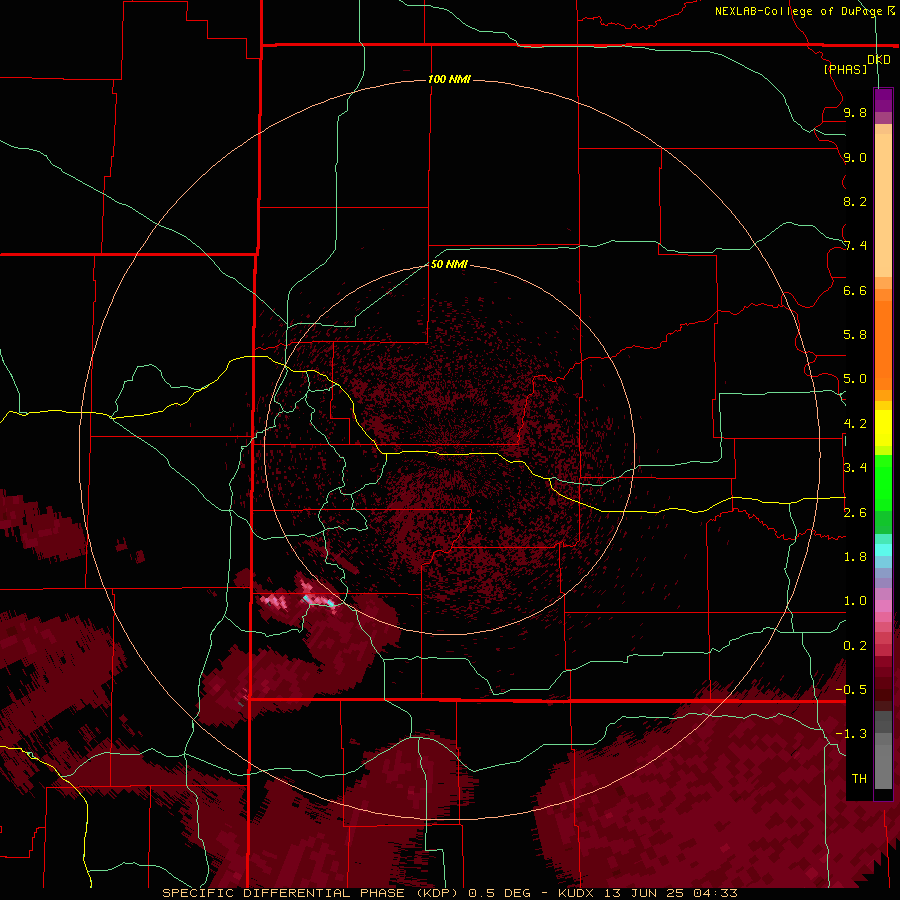
Task: Click the purple segment atop the color bar
Action: (x=883, y=101)
